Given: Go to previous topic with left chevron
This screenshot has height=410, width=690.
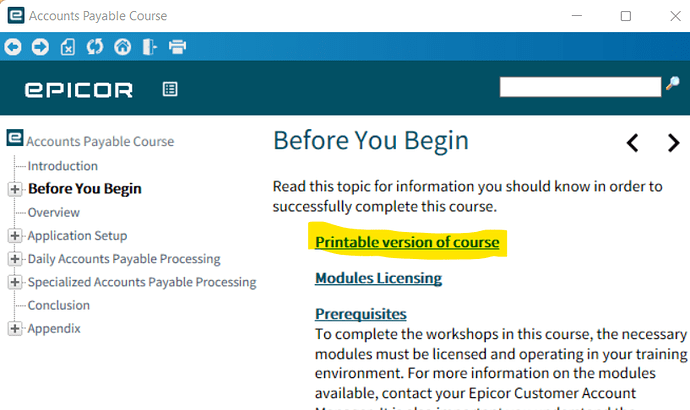Looking at the screenshot, I should tap(632, 143).
